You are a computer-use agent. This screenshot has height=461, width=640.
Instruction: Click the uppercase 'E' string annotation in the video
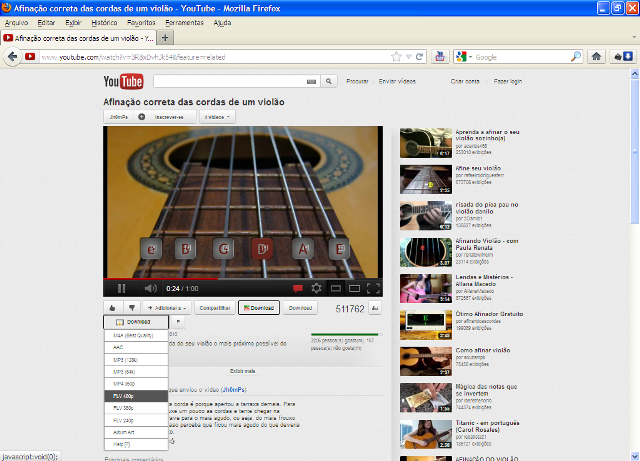tap(339, 248)
